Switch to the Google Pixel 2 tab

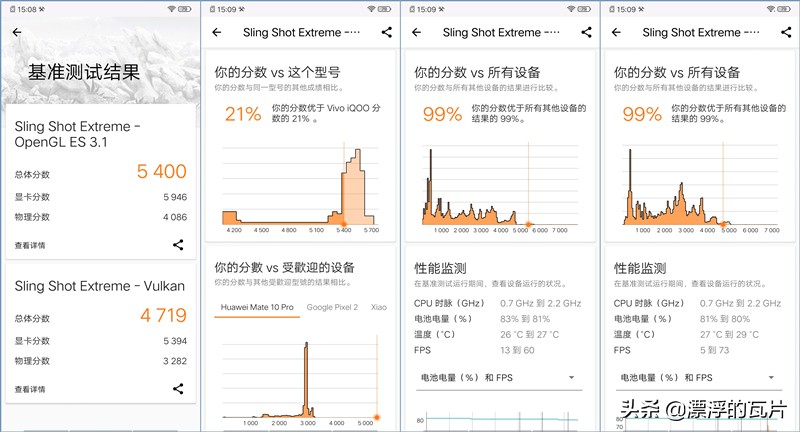tap(332, 307)
